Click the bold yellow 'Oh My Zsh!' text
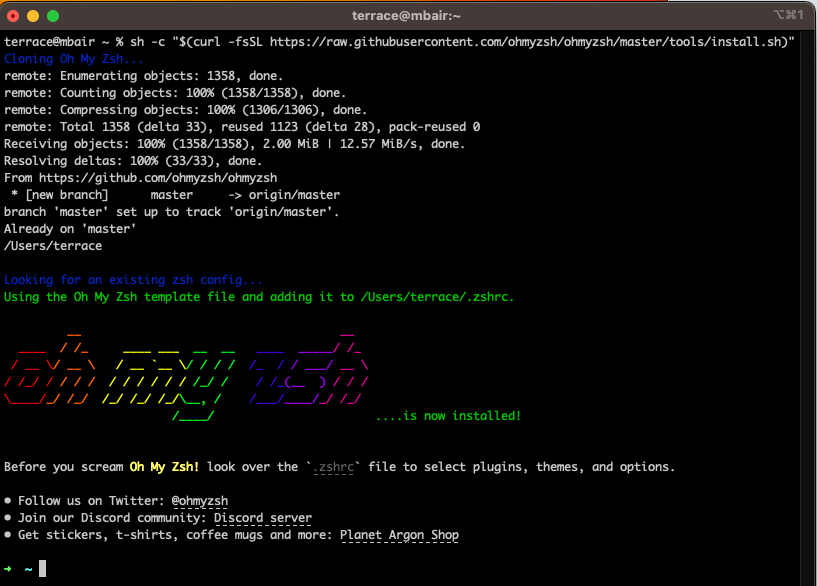Image resolution: width=817 pixels, height=586 pixels. 164,467
